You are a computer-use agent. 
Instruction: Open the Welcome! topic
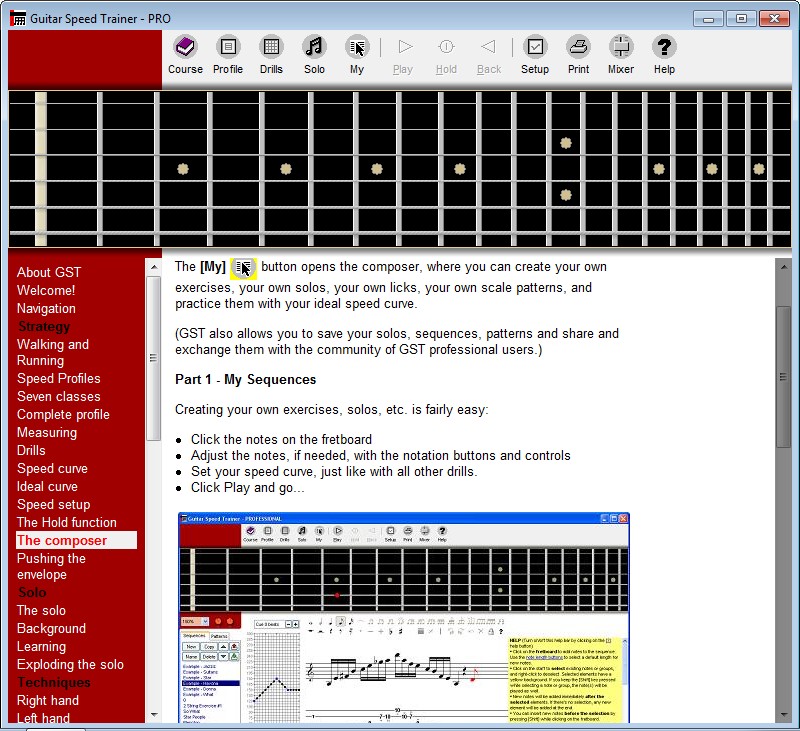click(x=46, y=290)
